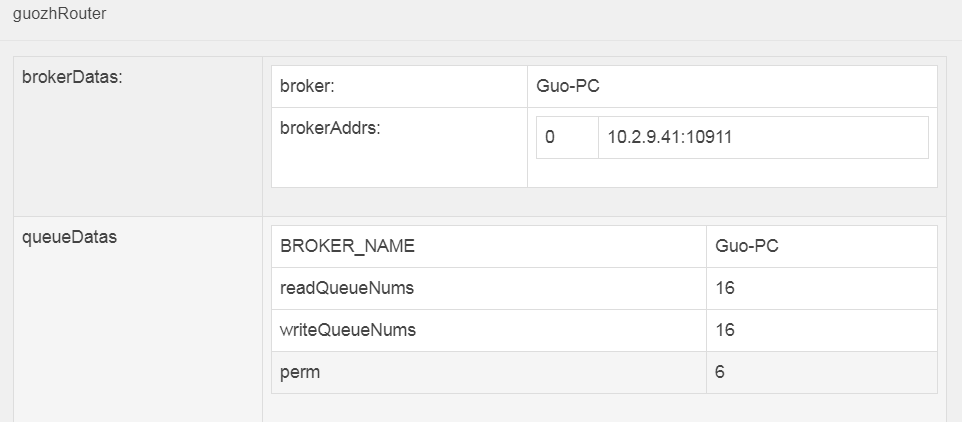Click the guozhRouter title text

click(59, 14)
